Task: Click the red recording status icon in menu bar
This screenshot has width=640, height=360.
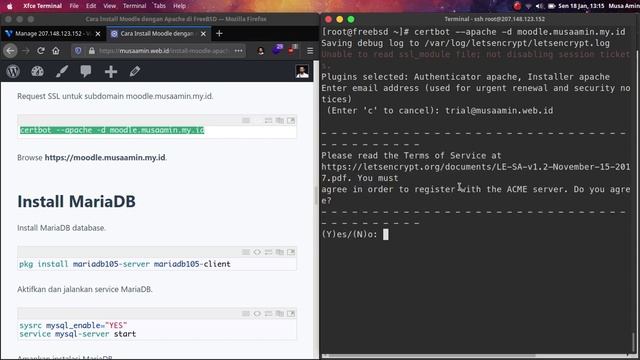Action: pyautogui.click(x=518, y=6)
